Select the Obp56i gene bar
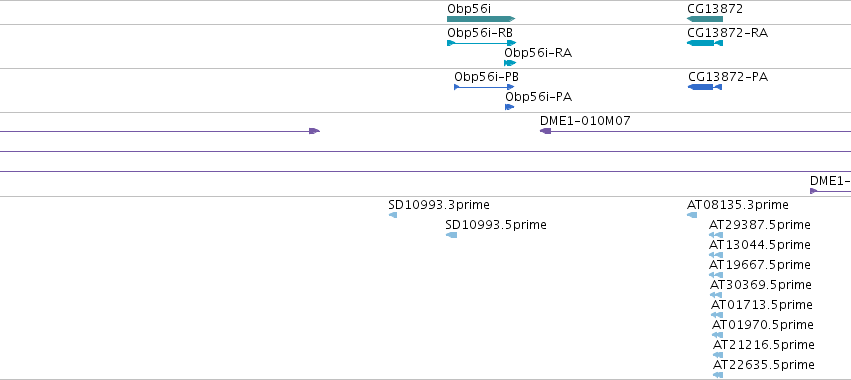Image resolution: width=851 pixels, height=380 pixels. click(x=481, y=19)
